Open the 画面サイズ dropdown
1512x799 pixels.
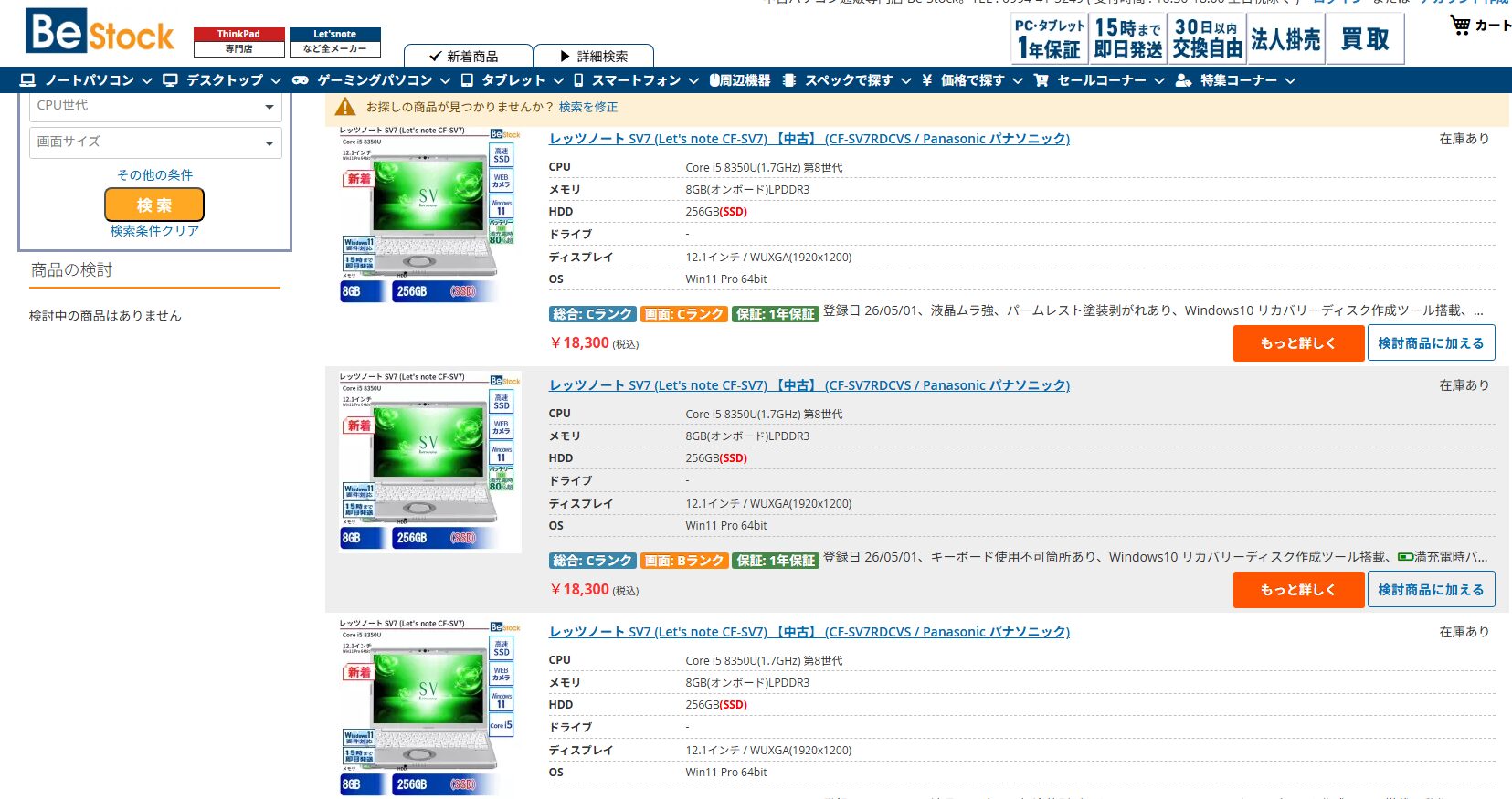[x=155, y=142]
